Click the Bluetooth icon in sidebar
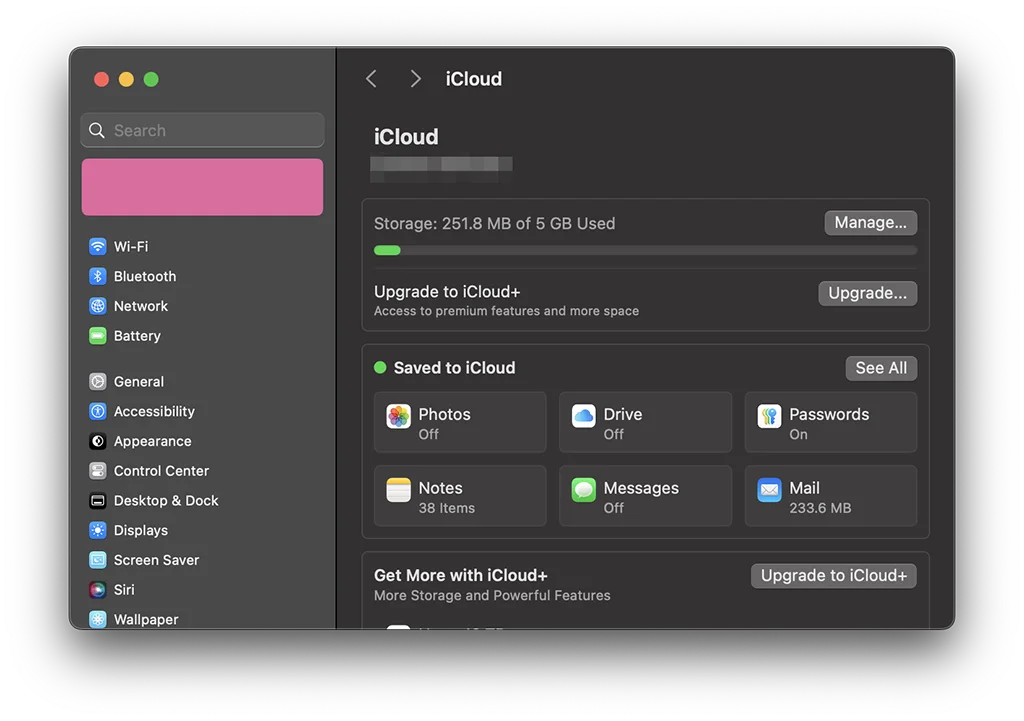 (x=98, y=276)
